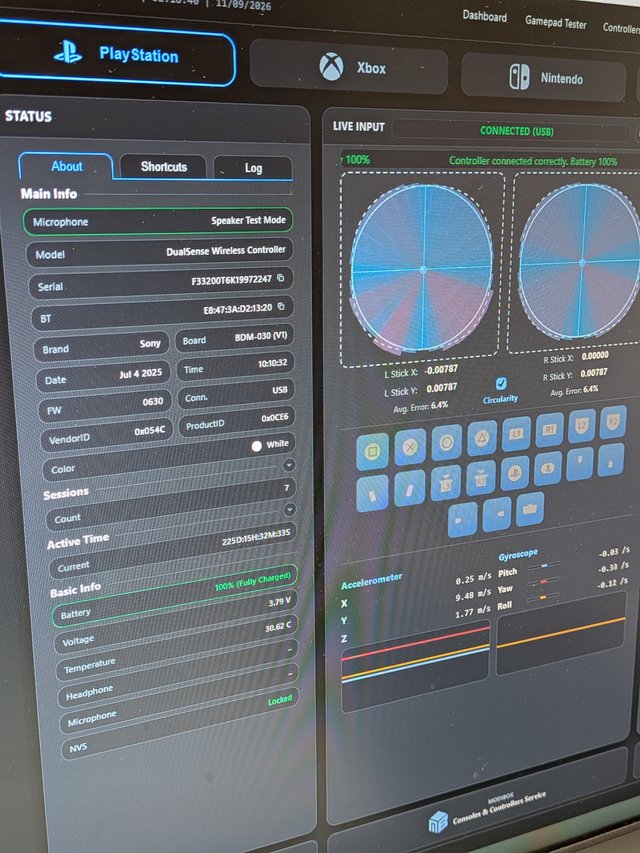Click the Cross button indicator
This screenshot has height=853, width=640.
410,447
